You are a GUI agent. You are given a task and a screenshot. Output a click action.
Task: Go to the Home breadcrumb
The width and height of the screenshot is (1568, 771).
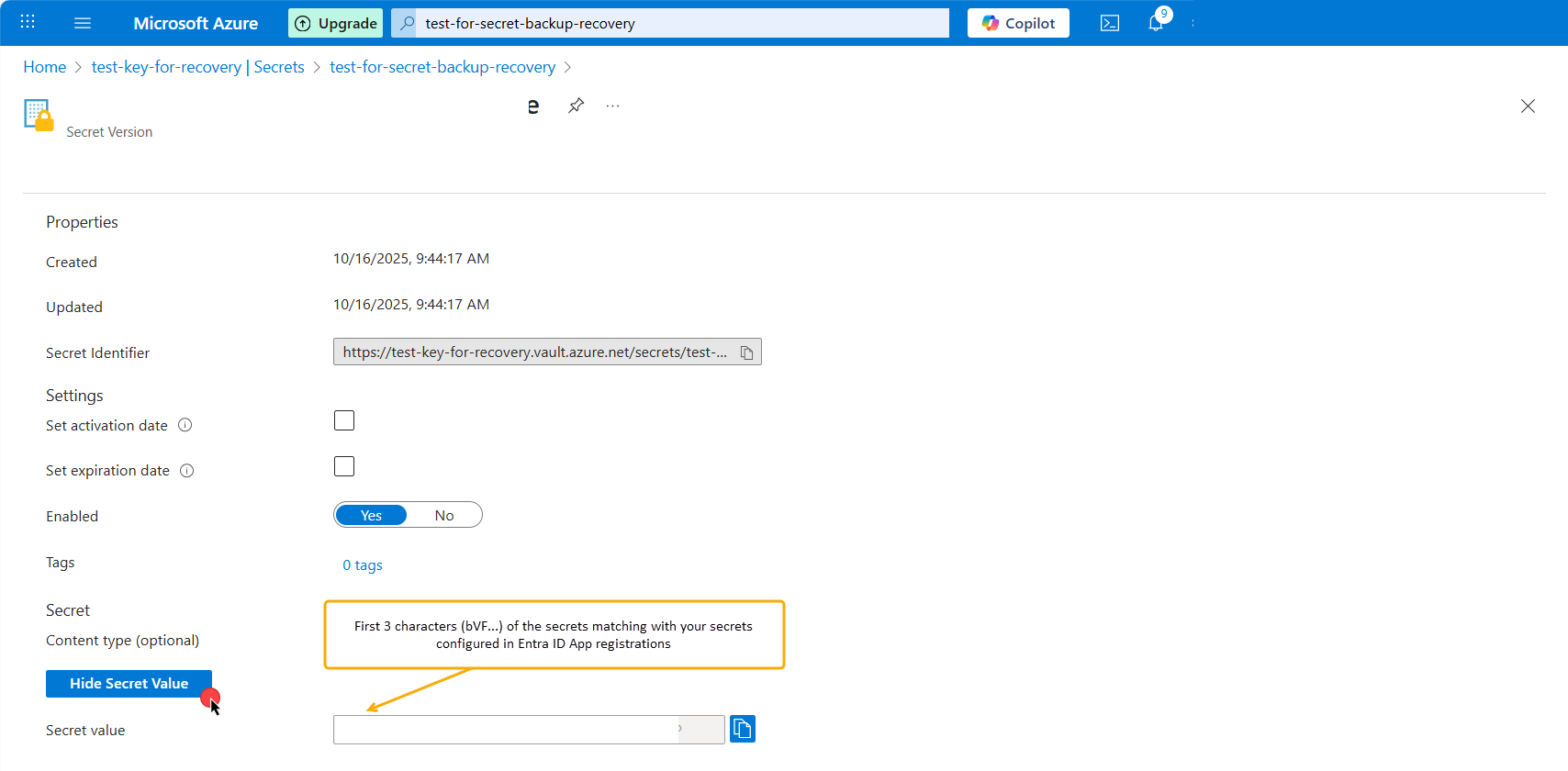coord(44,67)
